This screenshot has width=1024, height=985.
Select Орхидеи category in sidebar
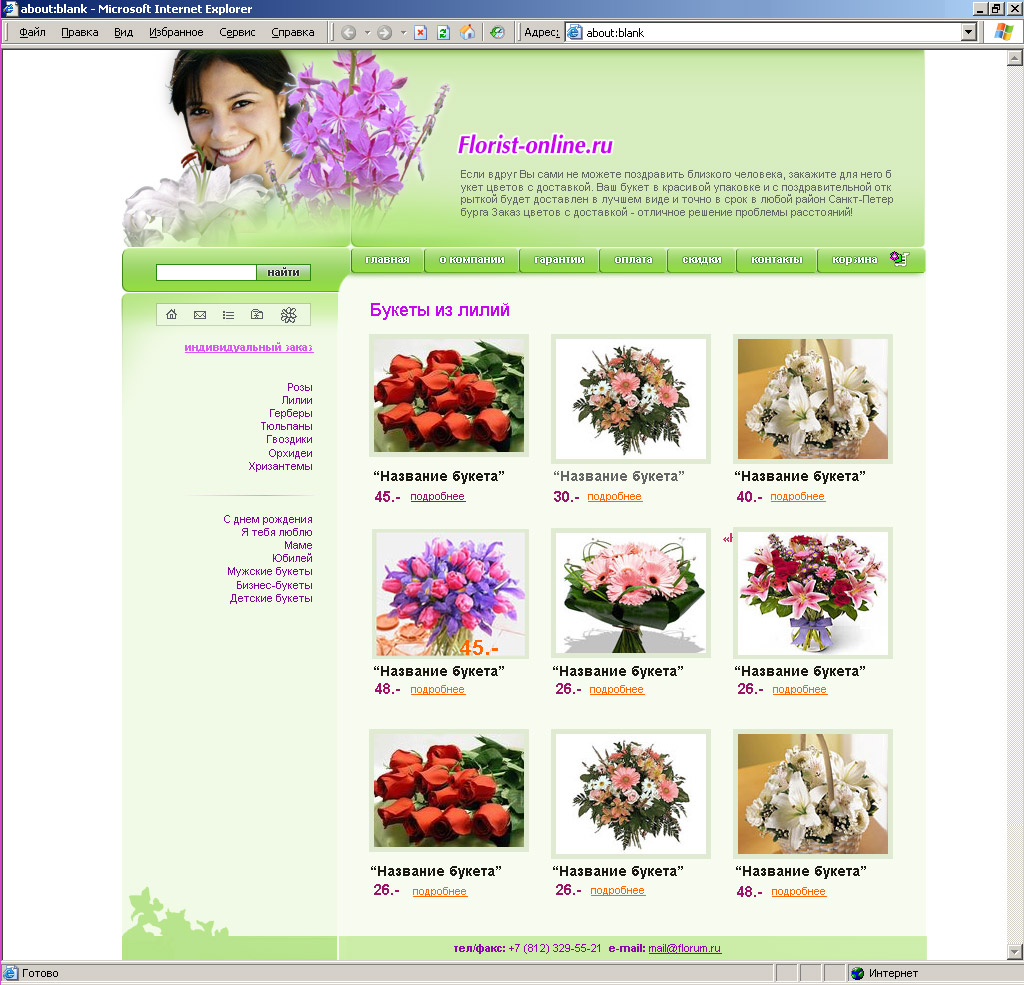(x=291, y=453)
